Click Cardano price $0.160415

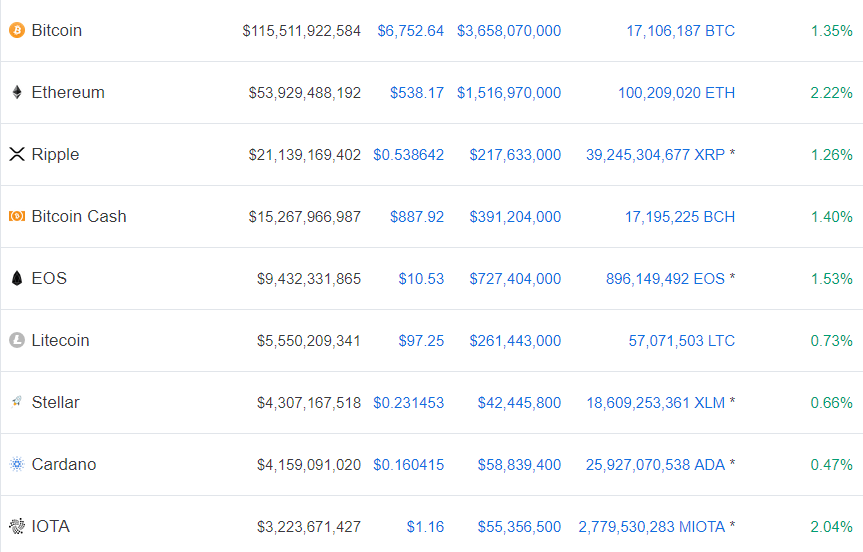[x=408, y=465]
